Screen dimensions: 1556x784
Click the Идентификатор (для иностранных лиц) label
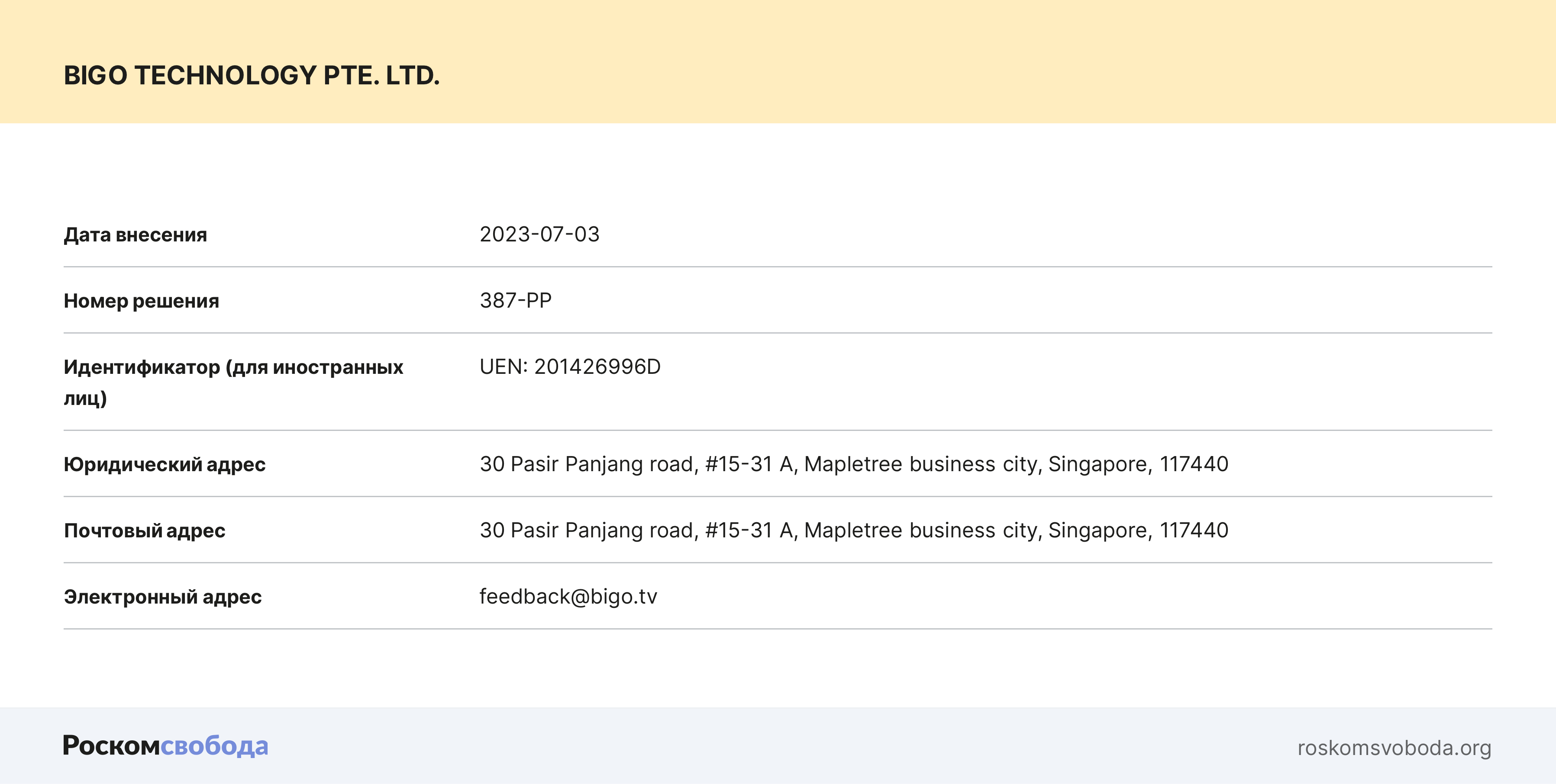(x=233, y=368)
